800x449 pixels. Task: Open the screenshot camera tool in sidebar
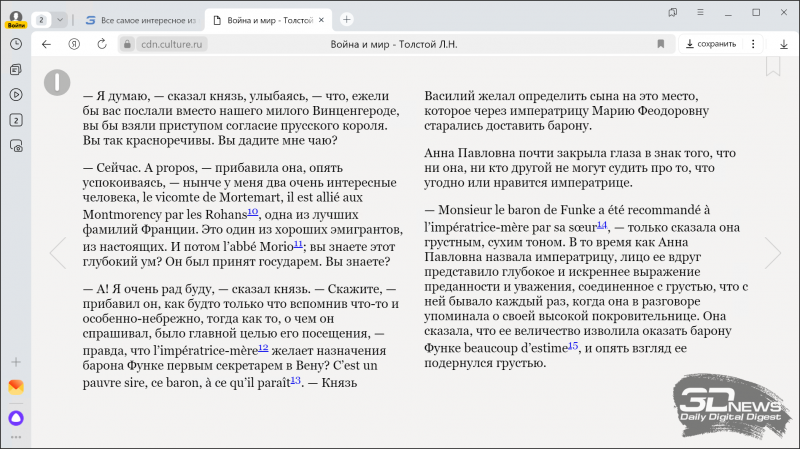(16, 146)
